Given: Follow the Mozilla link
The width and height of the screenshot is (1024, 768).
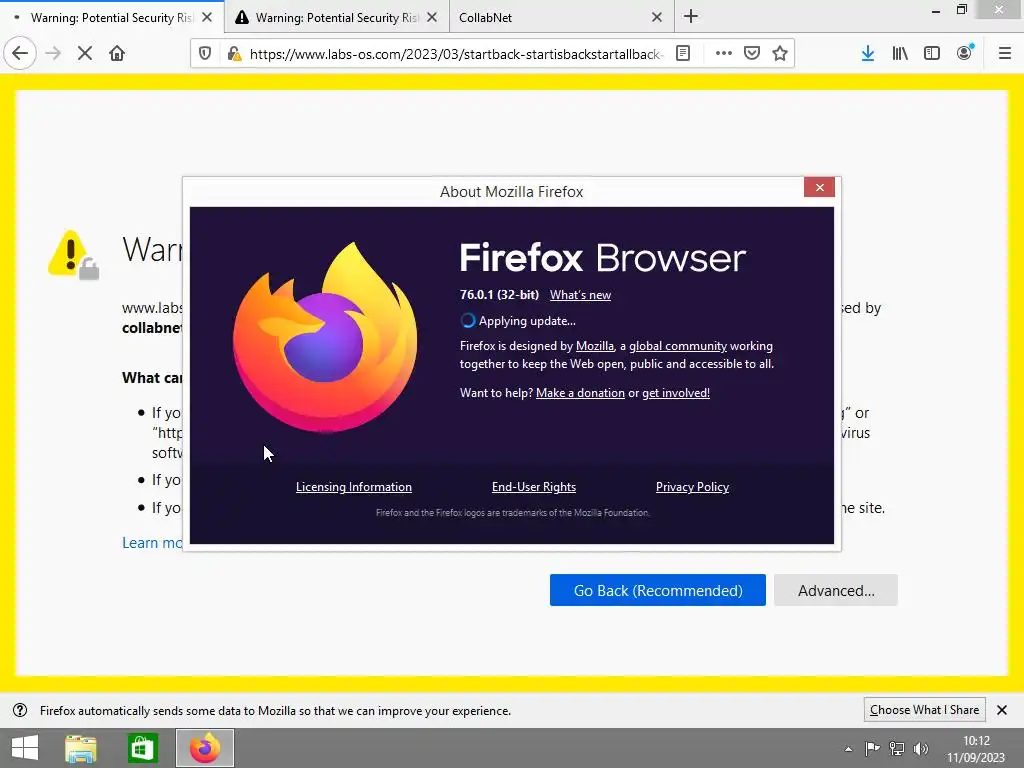Looking at the screenshot, I should click(x=594, y=346).
